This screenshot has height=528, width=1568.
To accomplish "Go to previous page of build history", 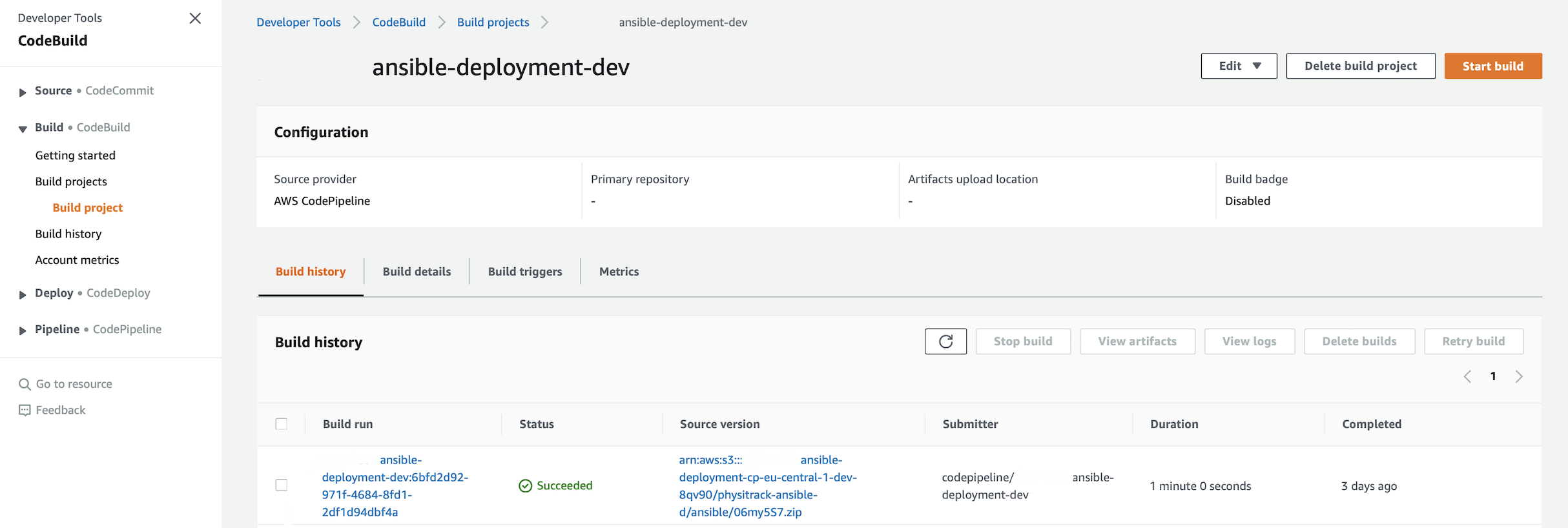I will (x=1467, y=376).
